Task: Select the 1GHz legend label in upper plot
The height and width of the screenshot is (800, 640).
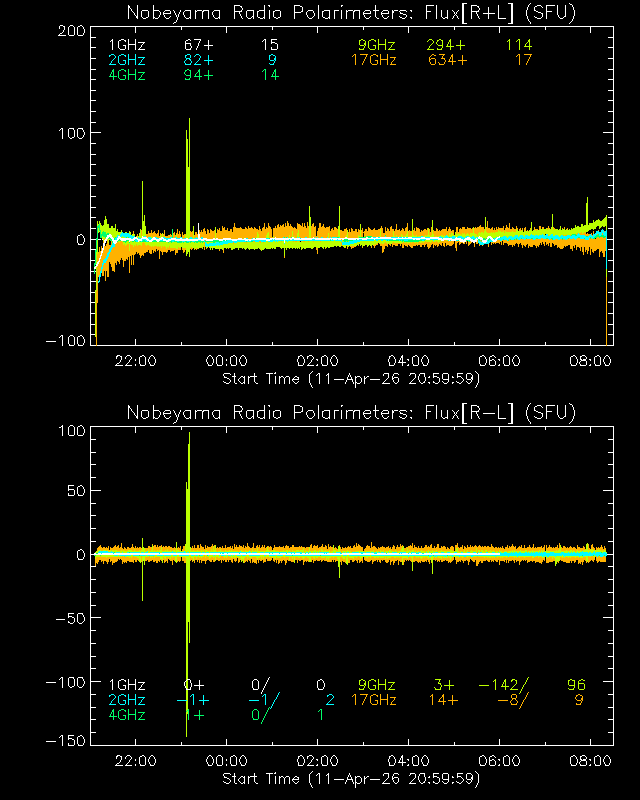Action: click(126, 46)
